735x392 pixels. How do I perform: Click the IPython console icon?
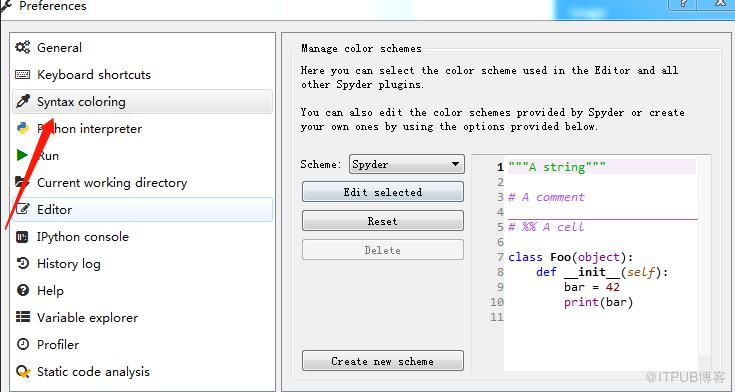pyautogui.click(x=22, y=237)
